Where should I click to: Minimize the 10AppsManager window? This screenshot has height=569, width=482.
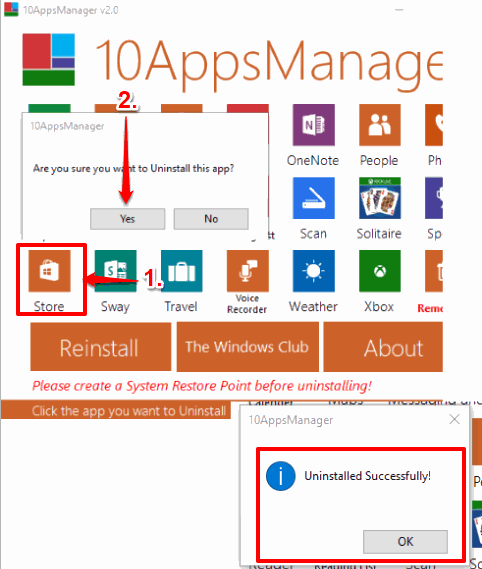tap(399, 10)
